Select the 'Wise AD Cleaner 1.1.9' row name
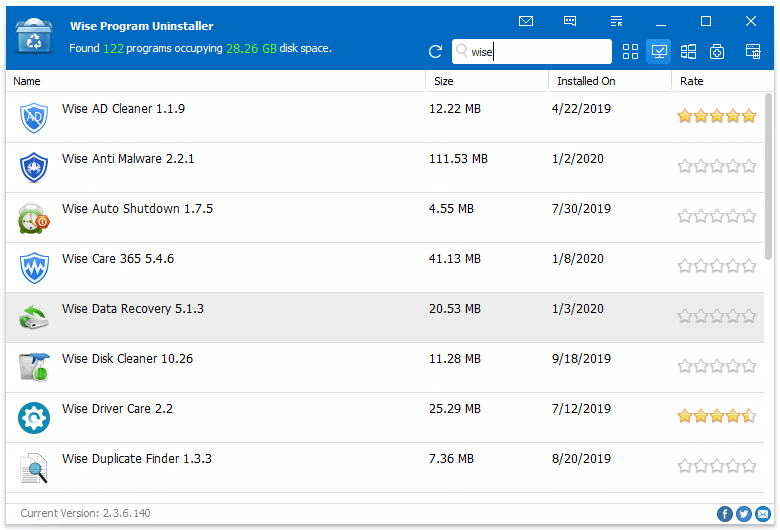Image resolution: width=780 pixels, height=530 pixels. [x=123, y=108]
